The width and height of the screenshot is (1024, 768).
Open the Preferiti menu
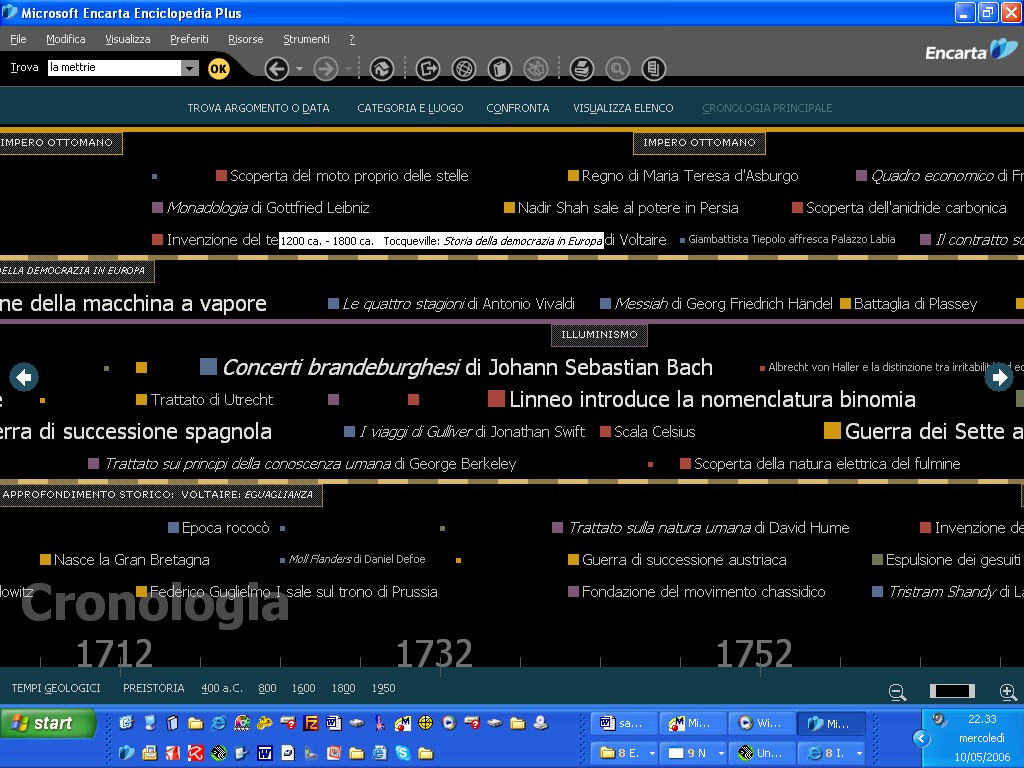(189, 39)
